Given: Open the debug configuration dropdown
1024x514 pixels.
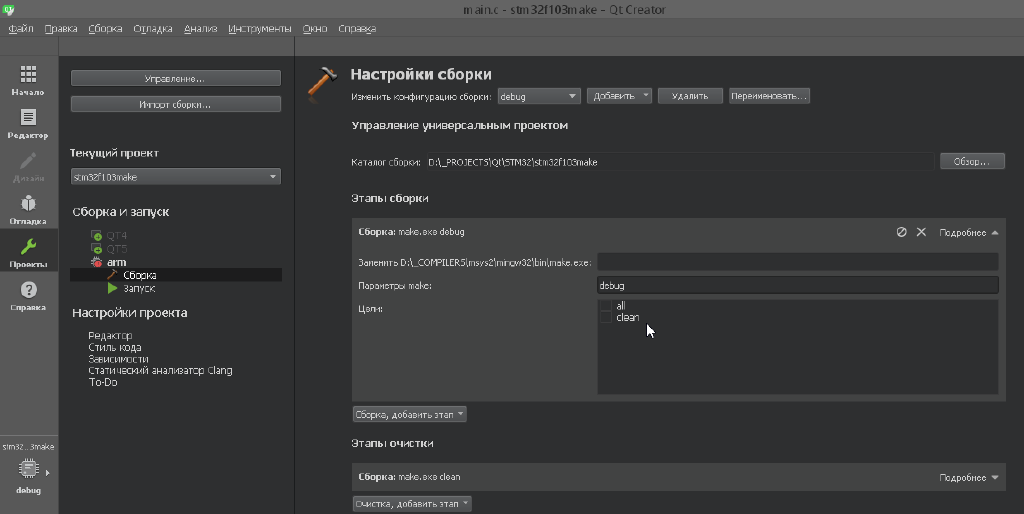Looking at the screenshot, I should click(x=539, y=96).
